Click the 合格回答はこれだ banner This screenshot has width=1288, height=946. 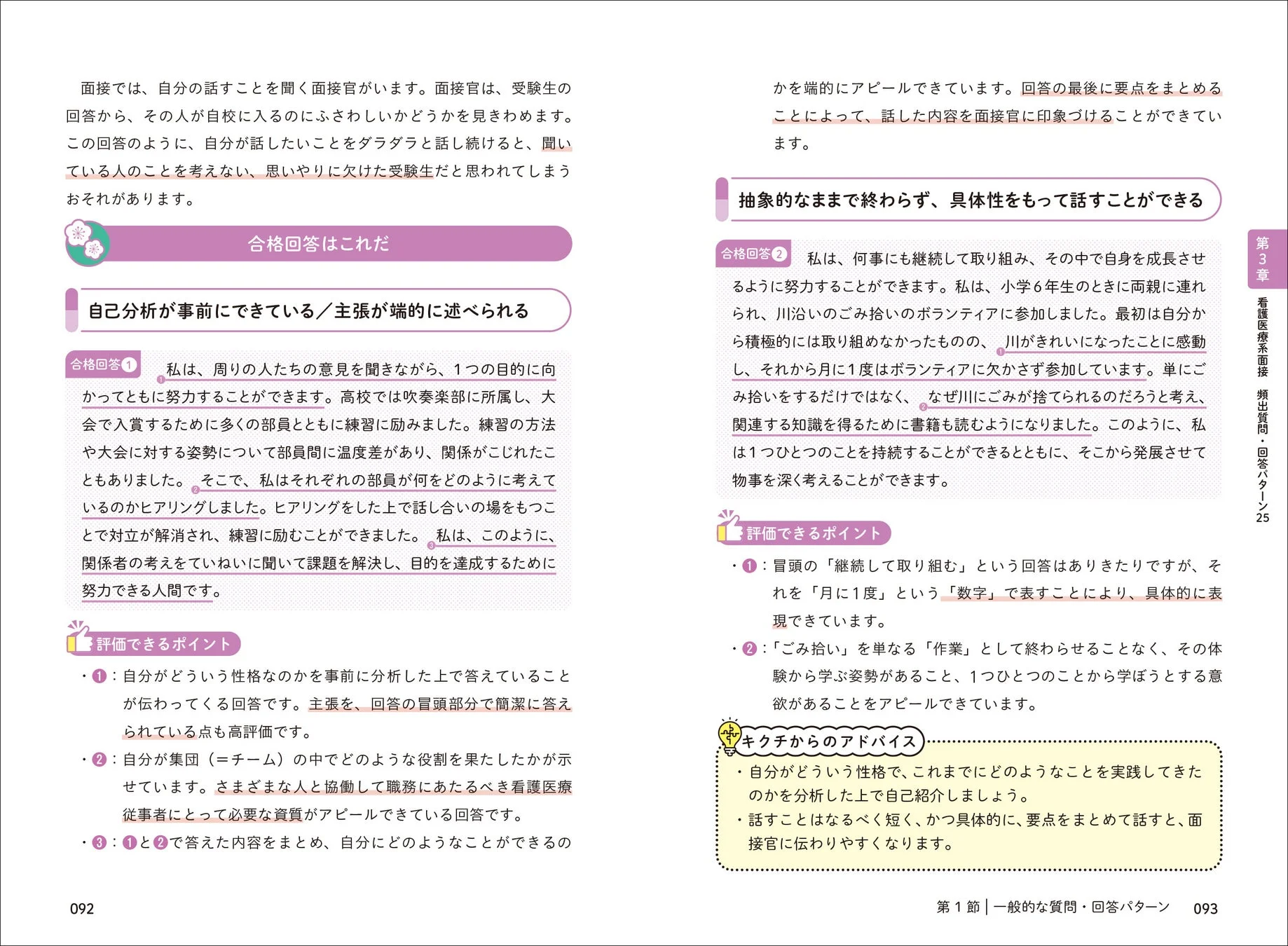pos(319,243)
